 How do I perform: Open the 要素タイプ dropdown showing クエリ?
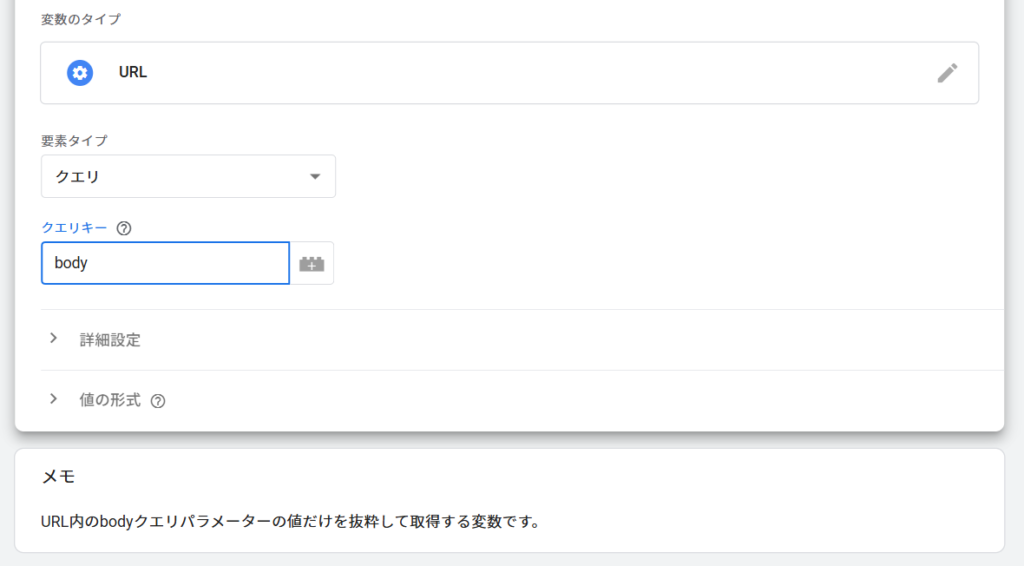pyautogui.click(x=188, y=176)
